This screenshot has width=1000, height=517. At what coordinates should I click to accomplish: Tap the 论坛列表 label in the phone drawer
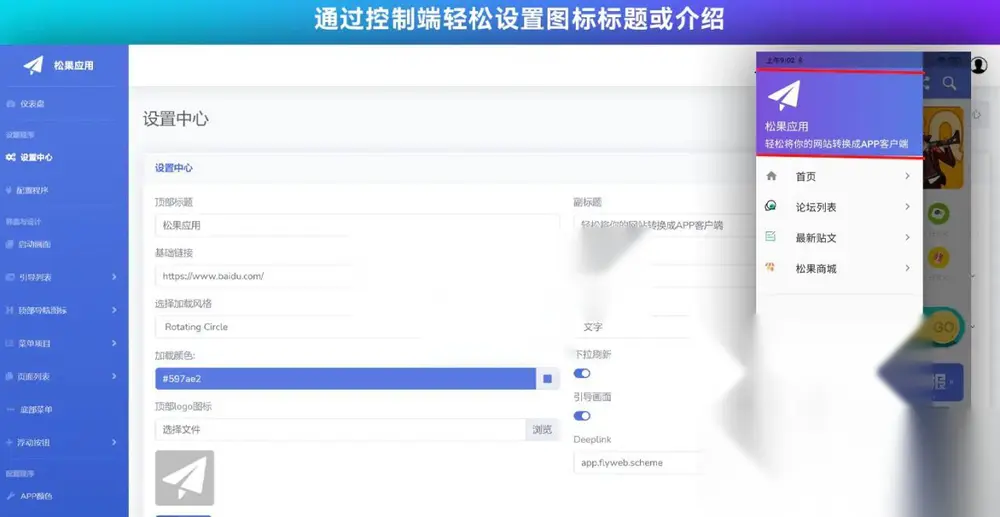(x=816, y=207)
